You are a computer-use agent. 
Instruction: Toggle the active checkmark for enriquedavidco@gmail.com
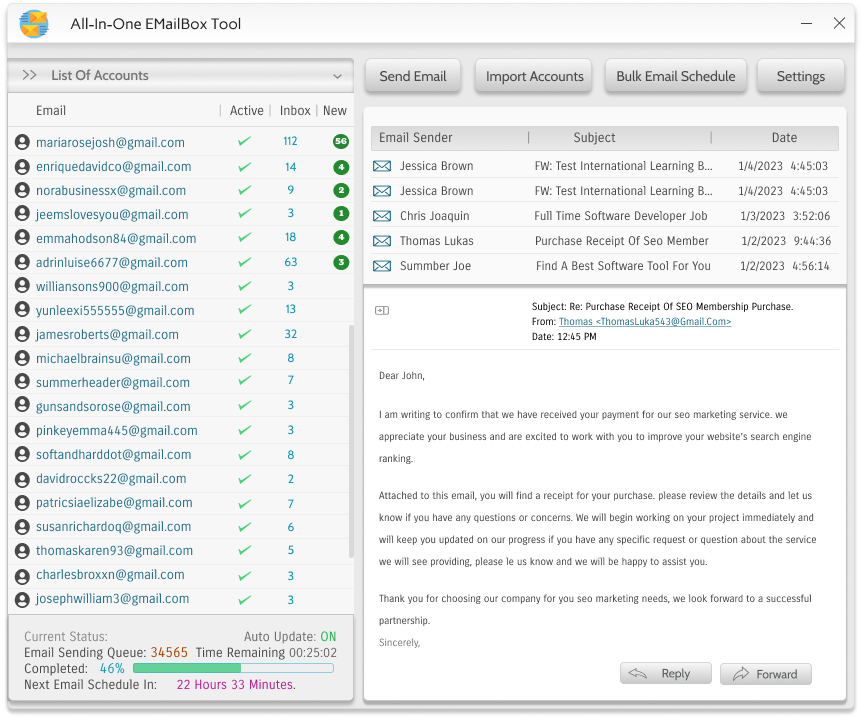point(244,167)
